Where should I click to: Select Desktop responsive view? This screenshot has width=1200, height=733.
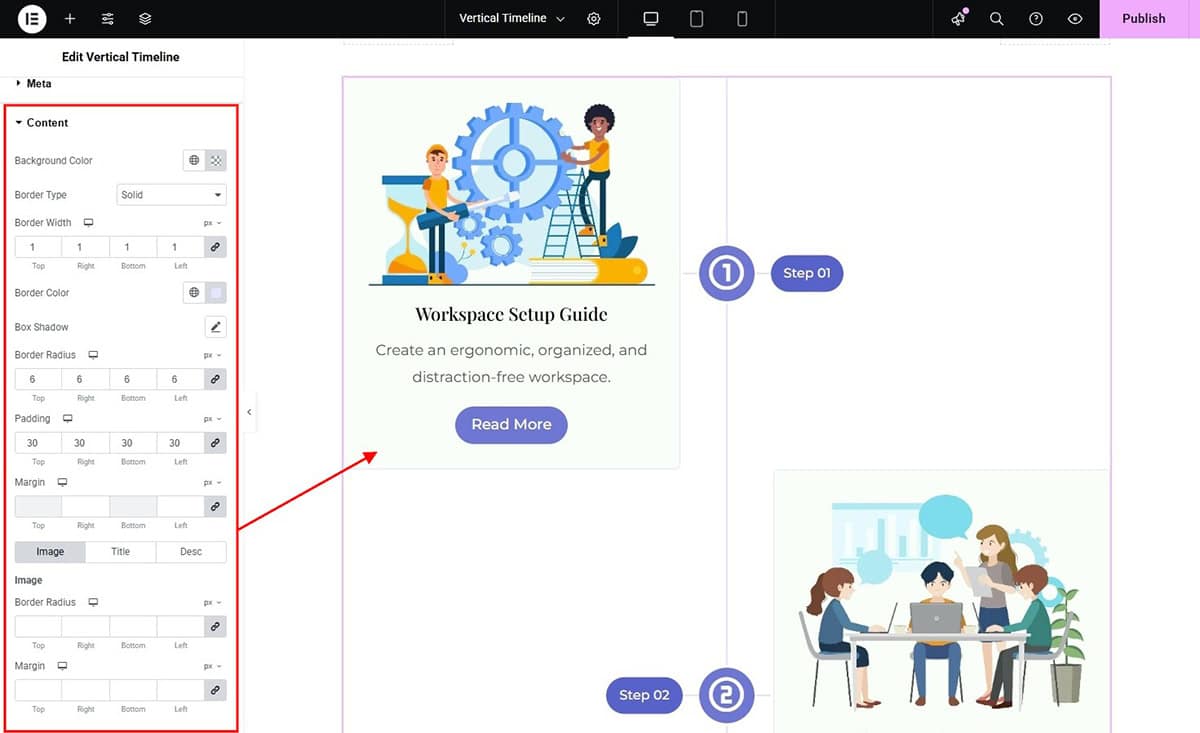(651, 19)
